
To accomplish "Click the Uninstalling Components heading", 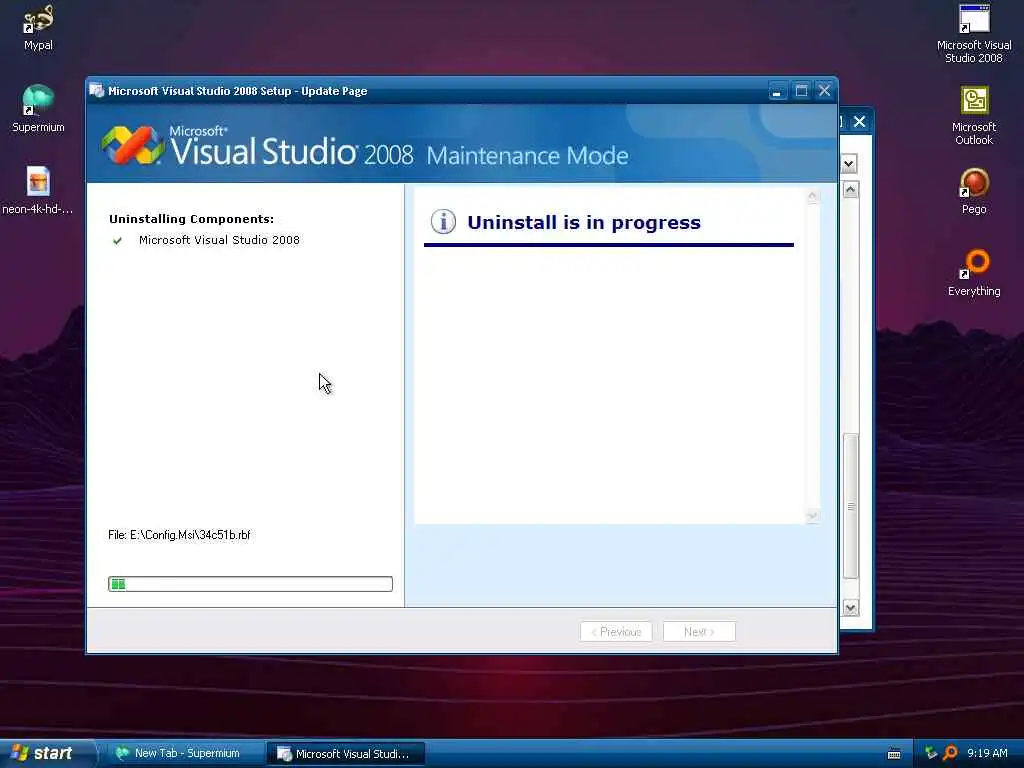I will [191, 219].
